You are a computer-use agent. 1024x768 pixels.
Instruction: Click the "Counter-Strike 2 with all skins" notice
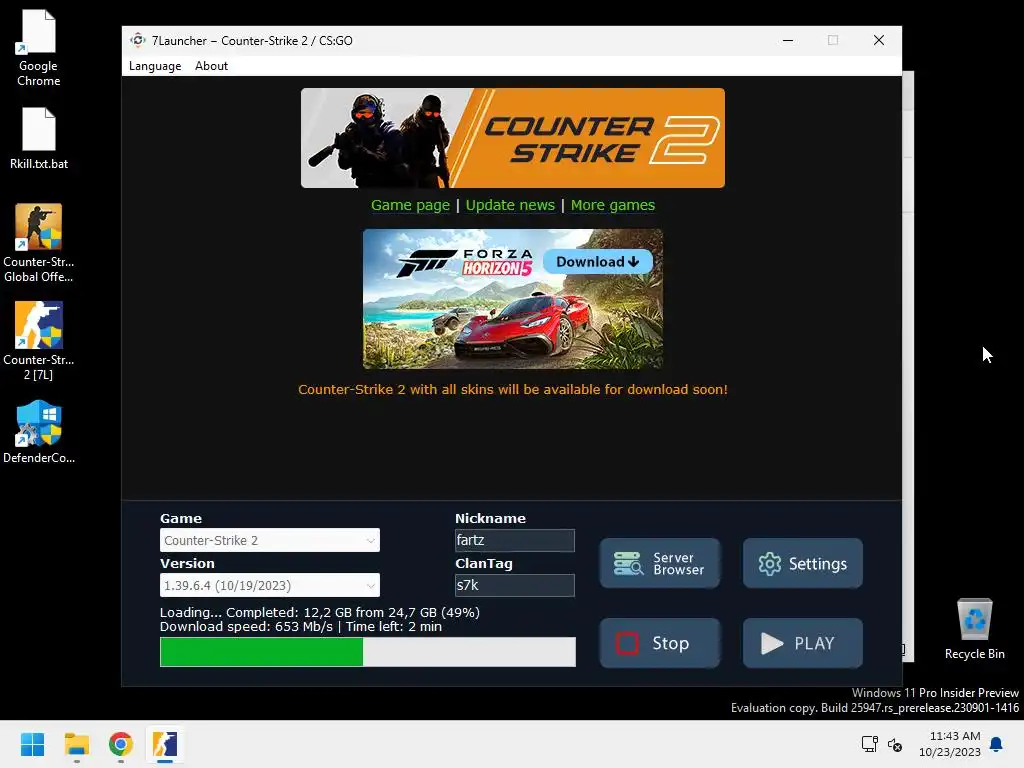(x=513, y=389)
